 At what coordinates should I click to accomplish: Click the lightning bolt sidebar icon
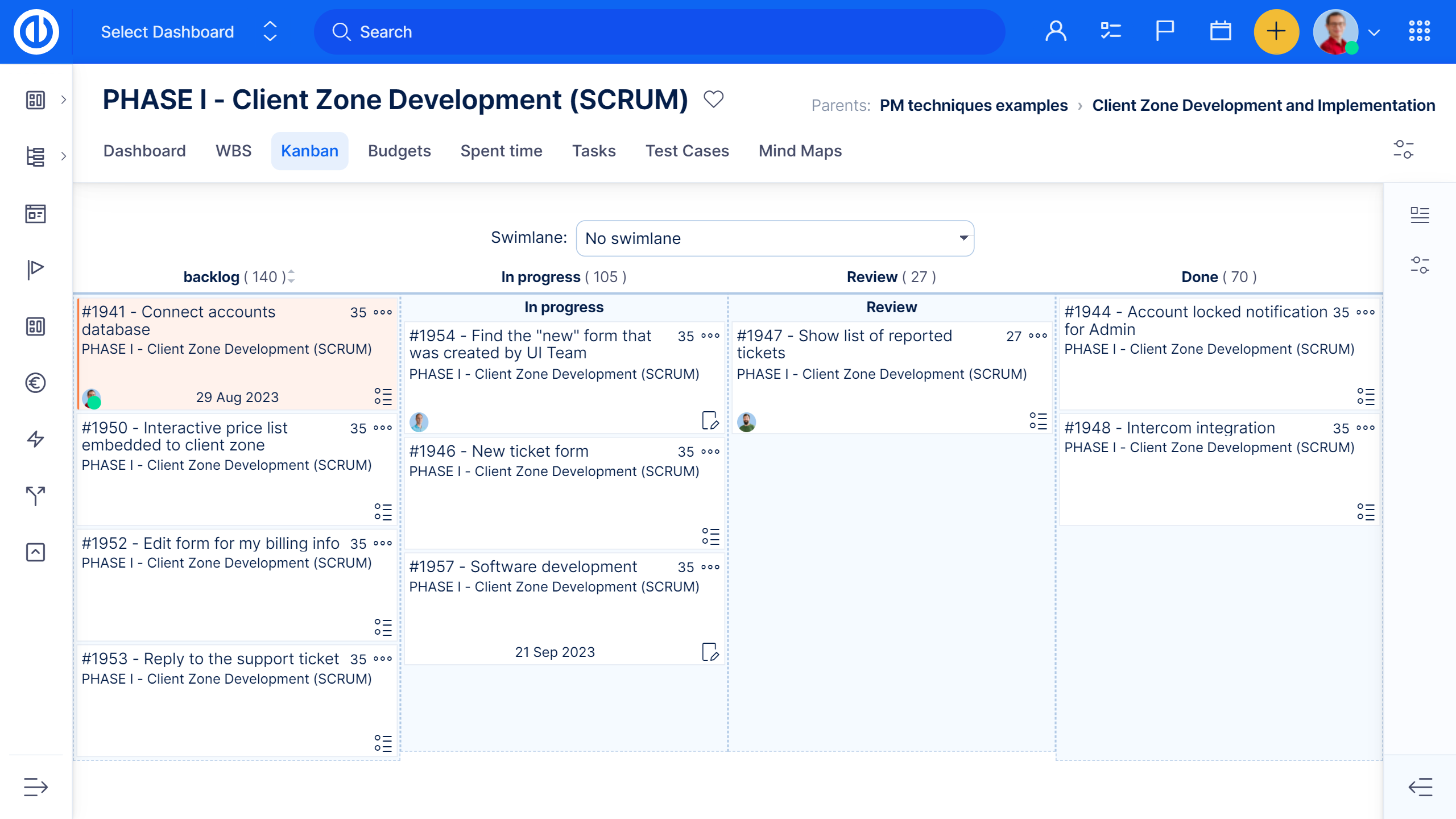click(35, 439)
